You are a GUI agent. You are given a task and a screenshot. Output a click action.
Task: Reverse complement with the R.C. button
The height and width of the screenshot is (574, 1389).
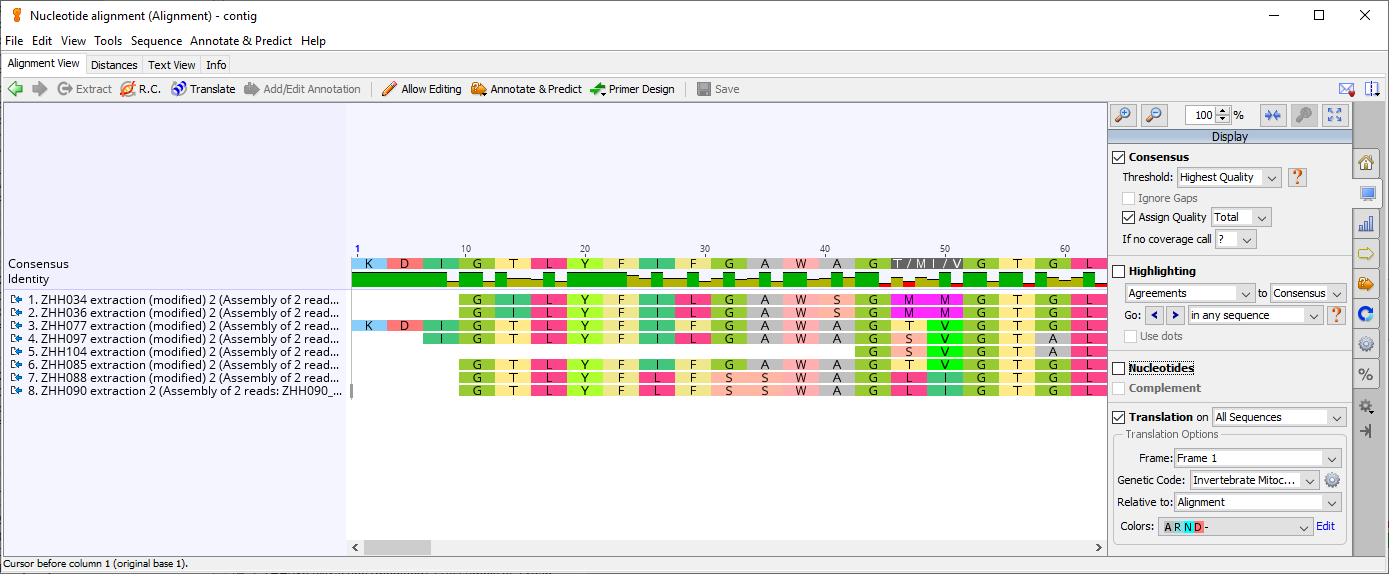pos(140,89)
